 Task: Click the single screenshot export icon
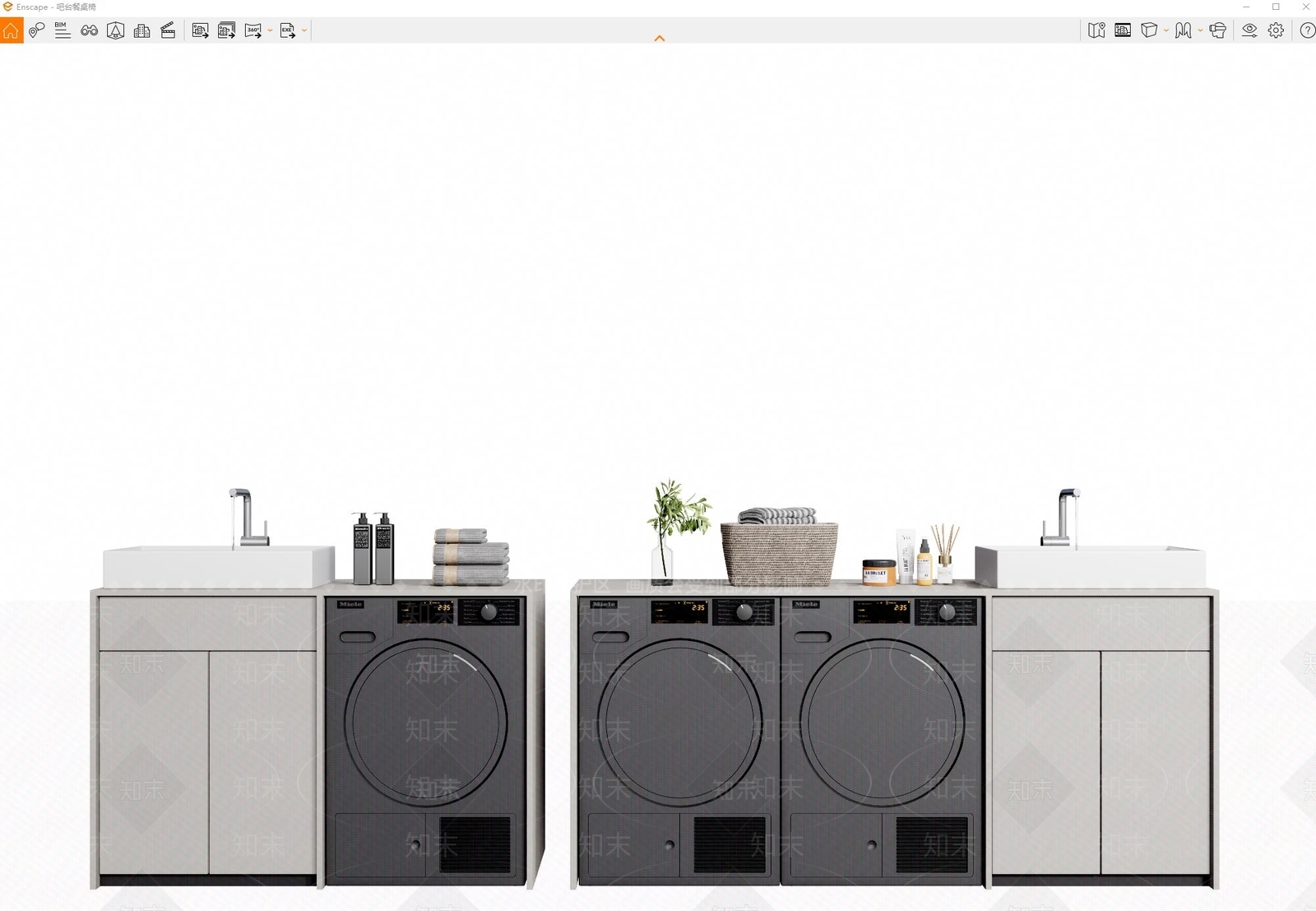coord(200,30)
